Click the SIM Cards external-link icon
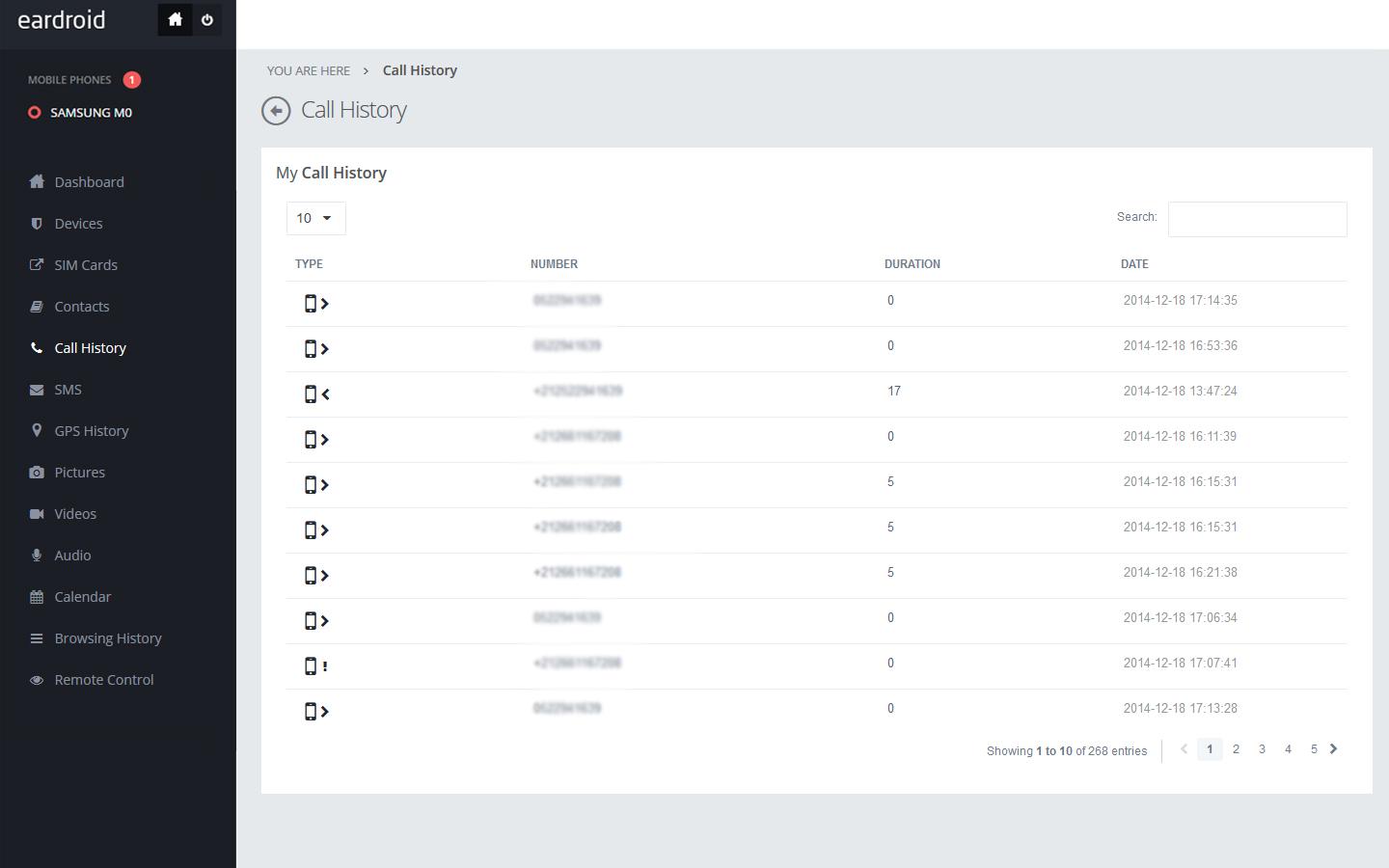This screenshot has height=868, width=1389. click(x=37, y=264)
